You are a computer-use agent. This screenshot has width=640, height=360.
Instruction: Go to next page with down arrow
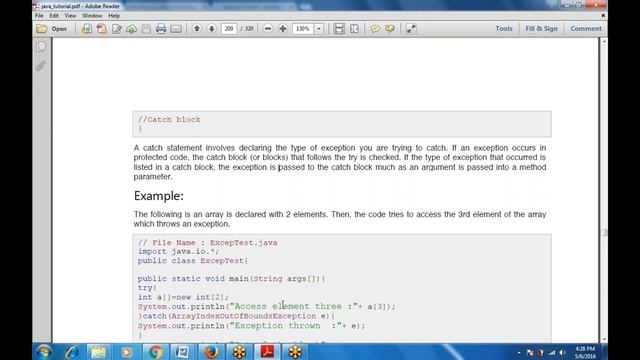(211, 29)
